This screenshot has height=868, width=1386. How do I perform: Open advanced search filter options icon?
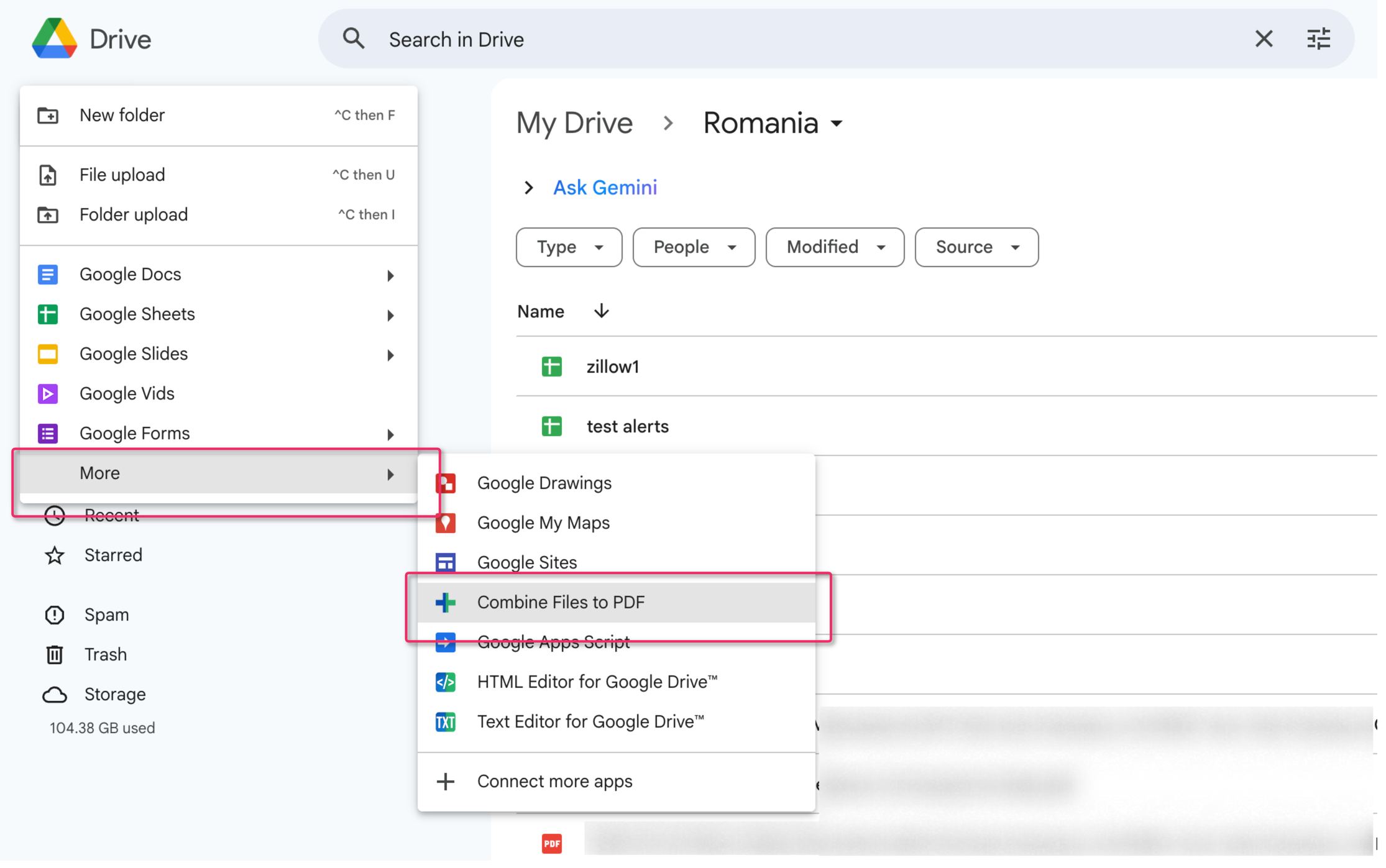[x=1318, y=39]
